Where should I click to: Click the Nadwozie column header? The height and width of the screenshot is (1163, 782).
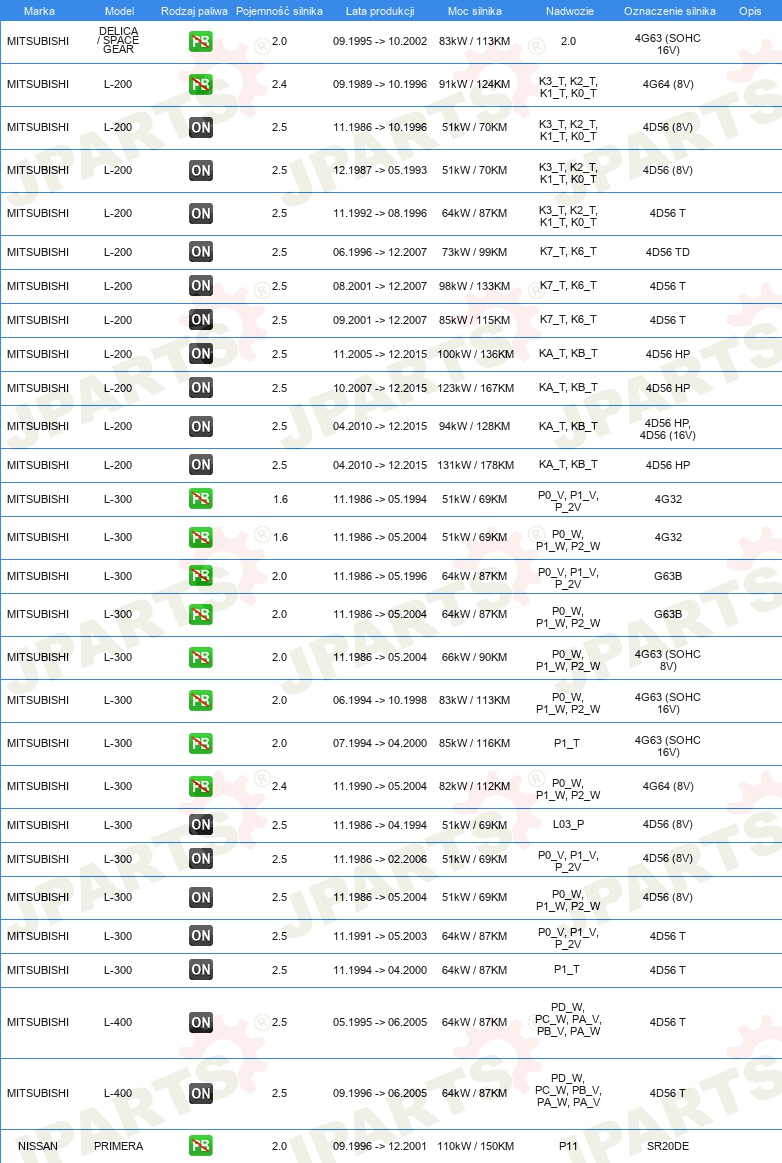click(x=570, y=11)
